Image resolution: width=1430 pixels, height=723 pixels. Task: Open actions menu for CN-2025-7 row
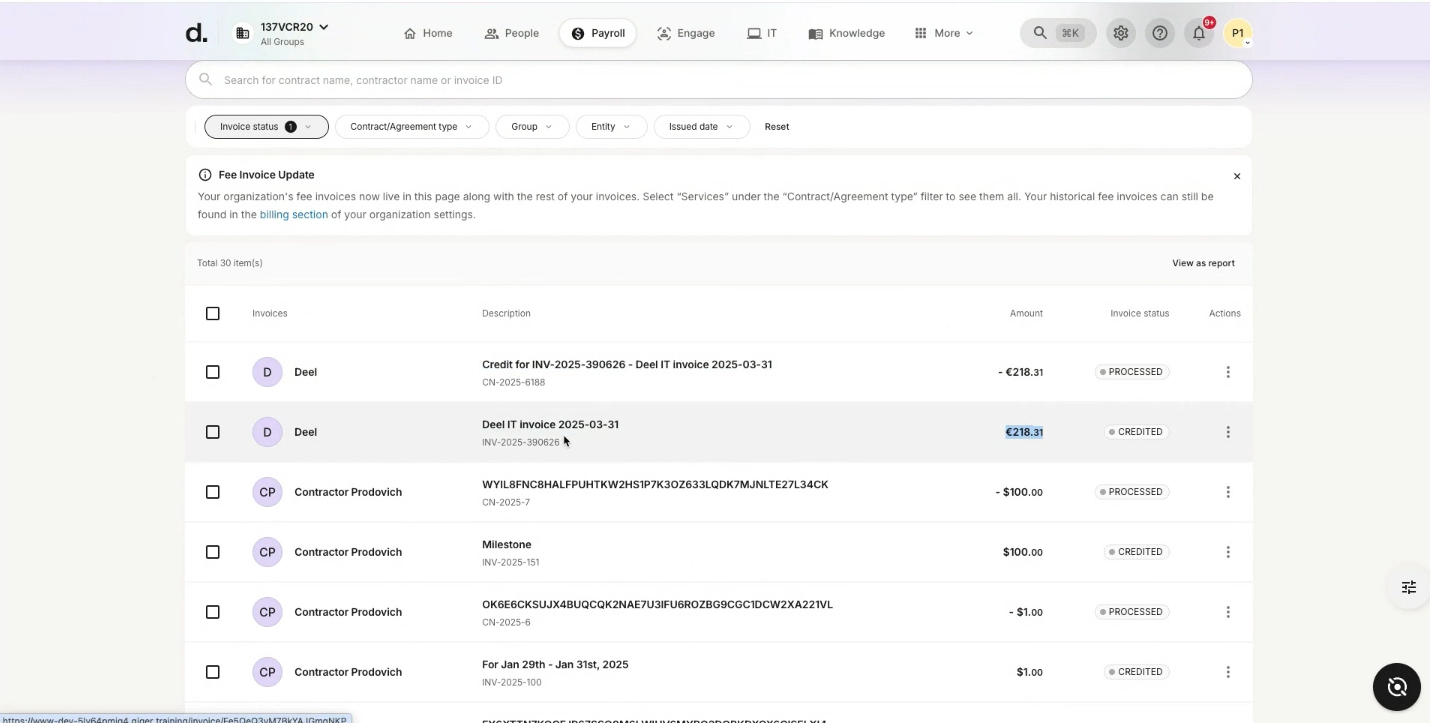[x=1228, y=492]
